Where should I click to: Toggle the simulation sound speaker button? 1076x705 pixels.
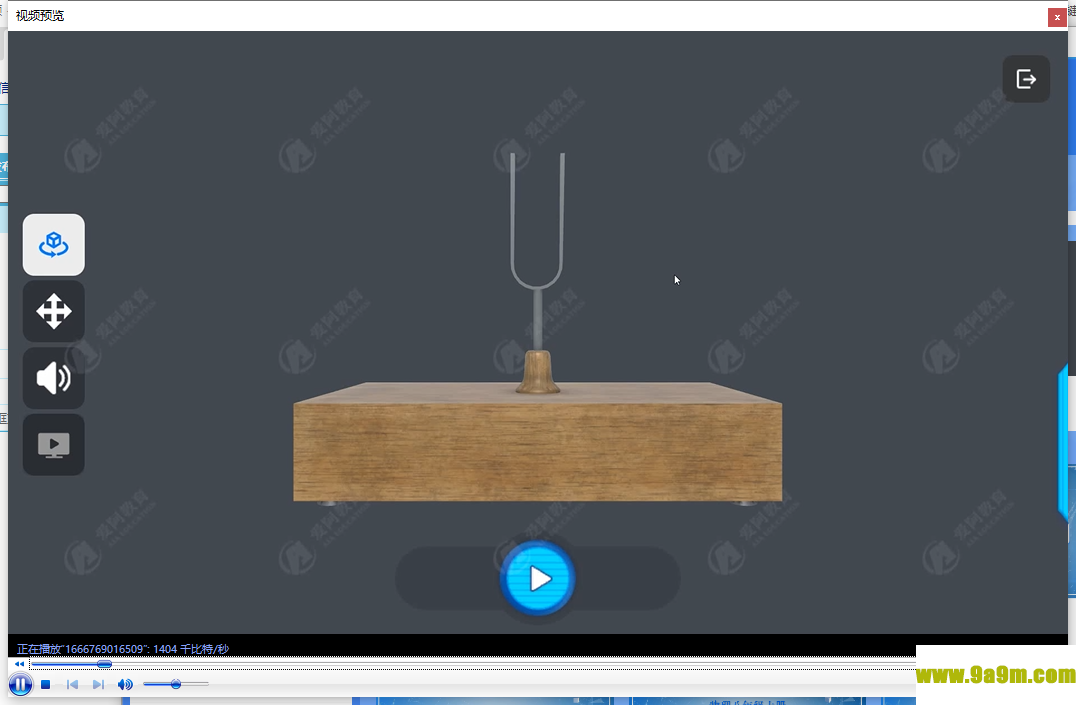[54, 379]
